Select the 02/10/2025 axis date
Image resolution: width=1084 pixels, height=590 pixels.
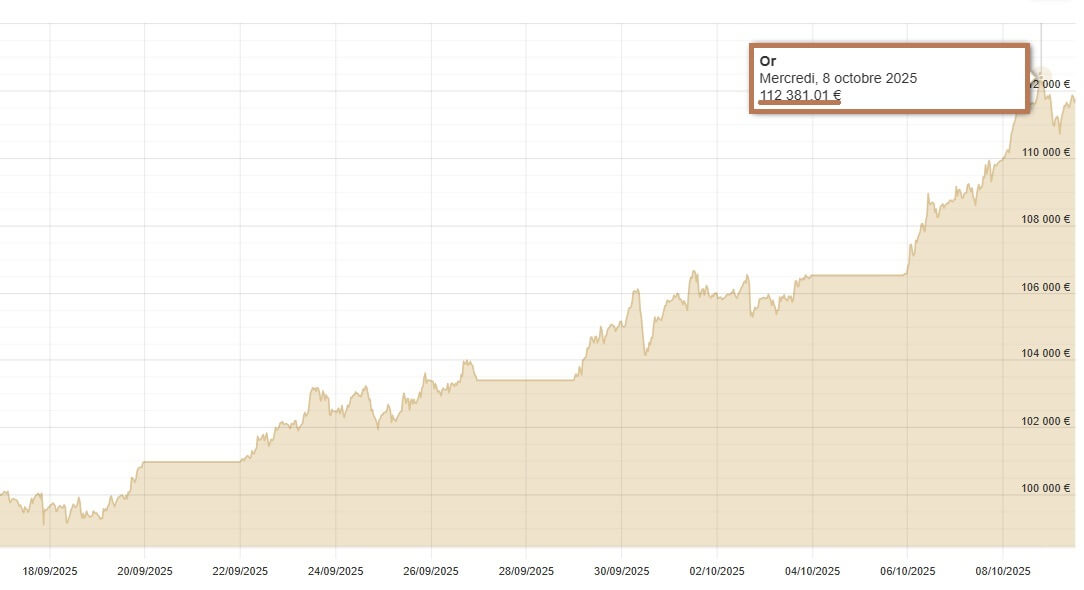click(717, 572)
